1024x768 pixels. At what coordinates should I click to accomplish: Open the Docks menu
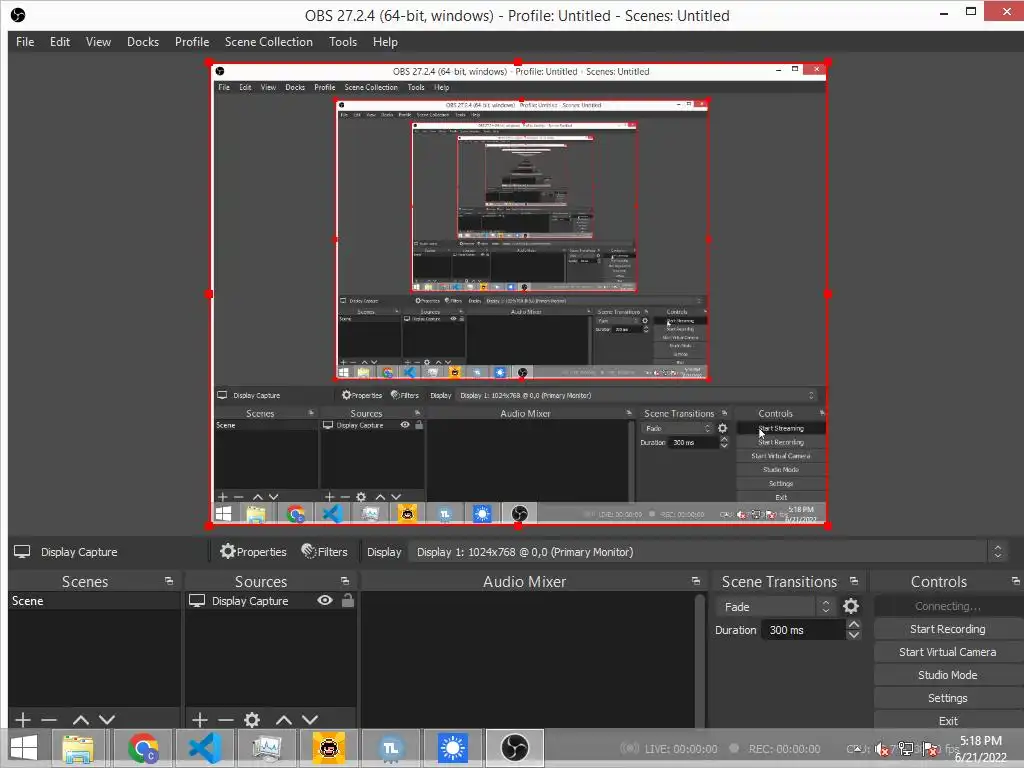coord(142,42)
